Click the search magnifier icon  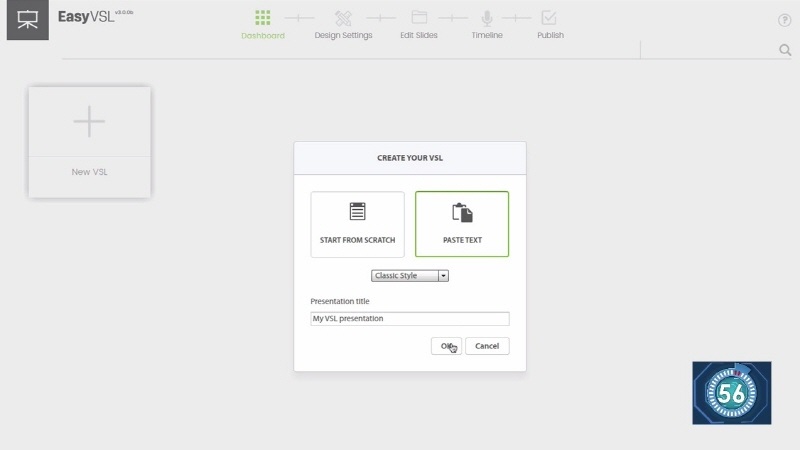coord(785,49)
